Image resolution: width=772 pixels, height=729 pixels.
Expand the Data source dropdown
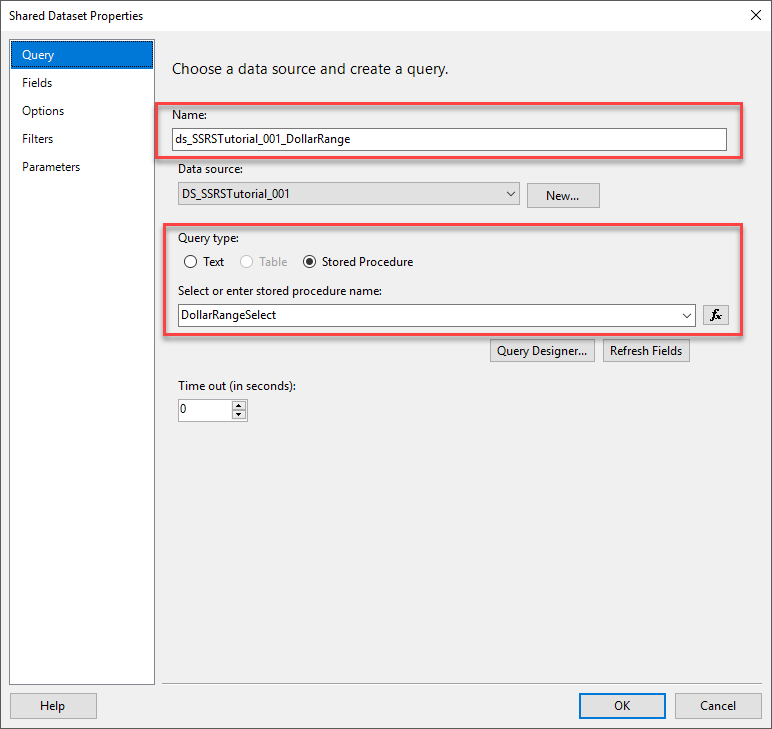pos(511,194)
